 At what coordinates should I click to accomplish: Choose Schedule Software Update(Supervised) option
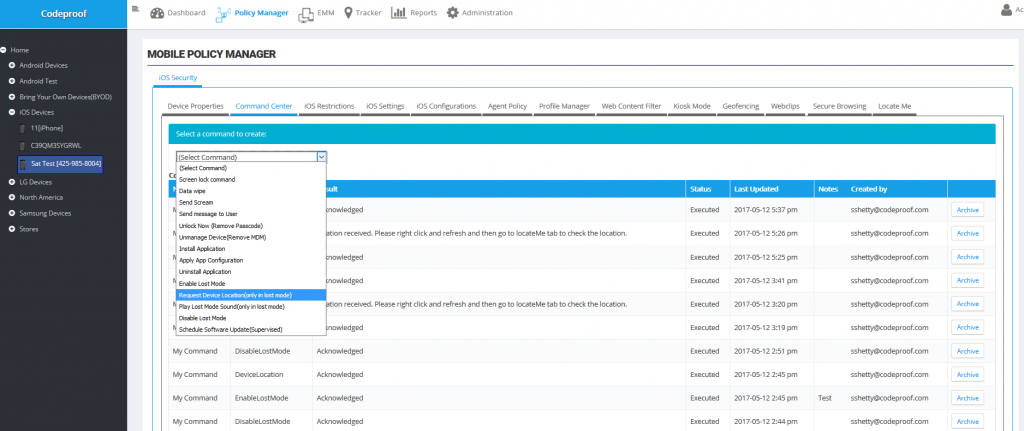251,330
